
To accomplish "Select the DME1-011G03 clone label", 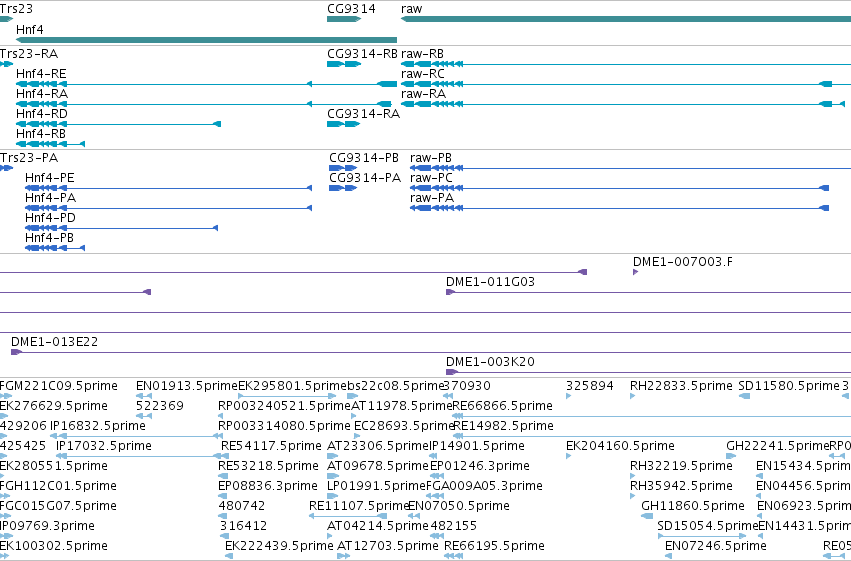I will [x=491, y=282].
